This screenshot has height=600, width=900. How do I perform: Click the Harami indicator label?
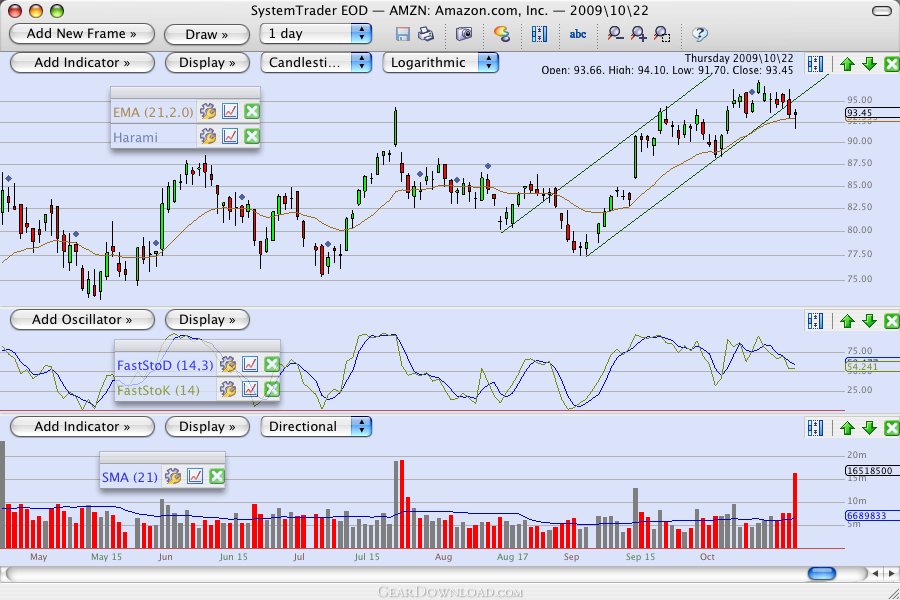135,138
